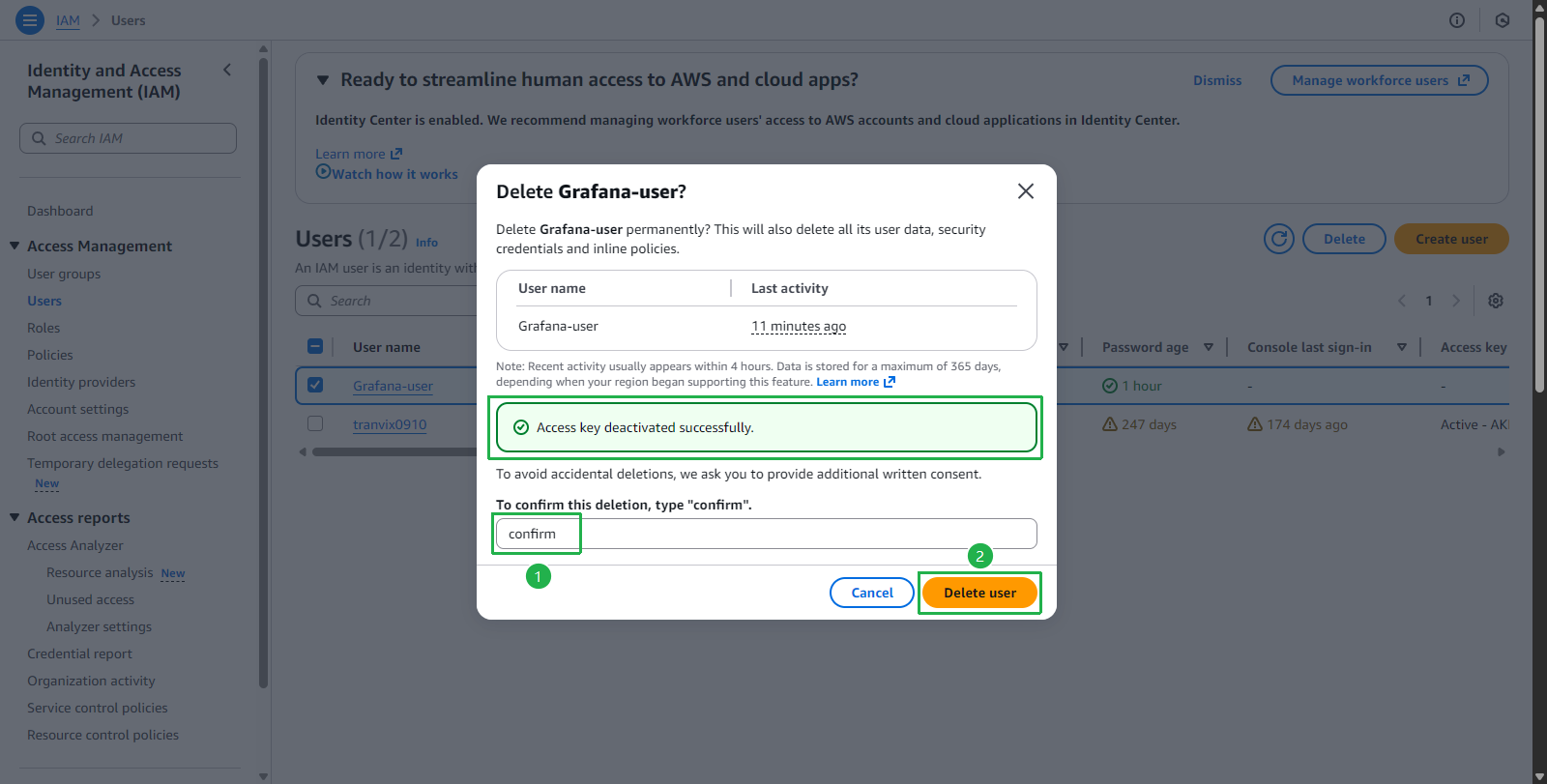Click the green check icon beside 1 hour
This screenshot has height=784, width=1547.
coord(1110,386)
